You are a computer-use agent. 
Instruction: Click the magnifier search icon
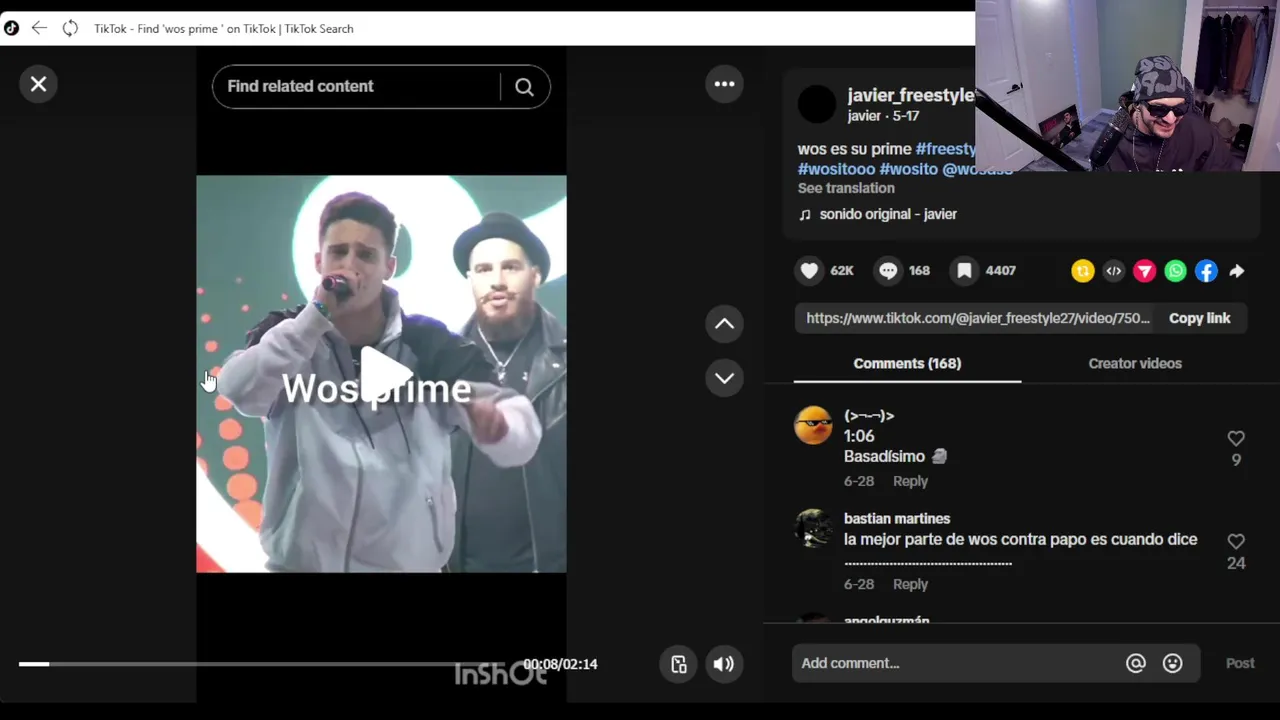[524, 87]
